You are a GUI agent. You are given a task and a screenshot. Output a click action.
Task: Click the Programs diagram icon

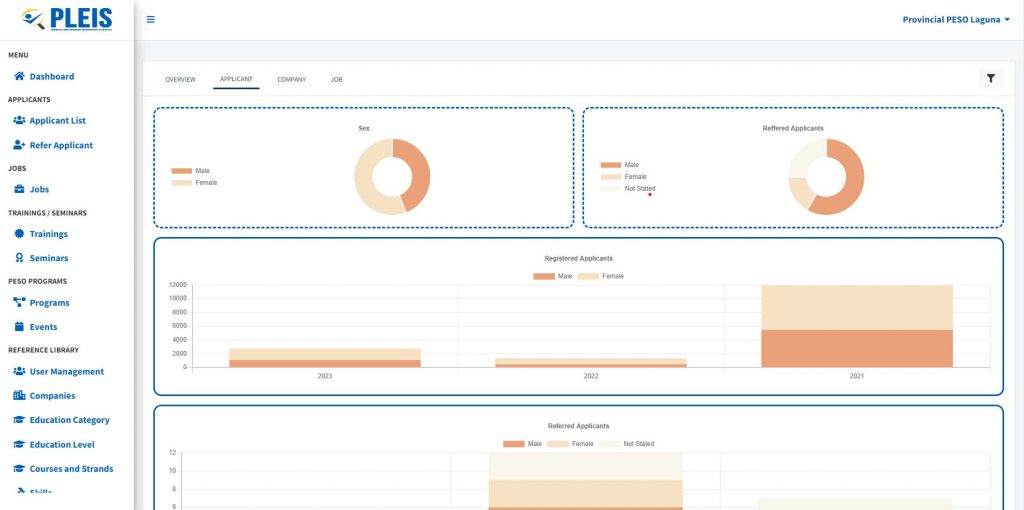pyautogui.click(x=19, y=302)
